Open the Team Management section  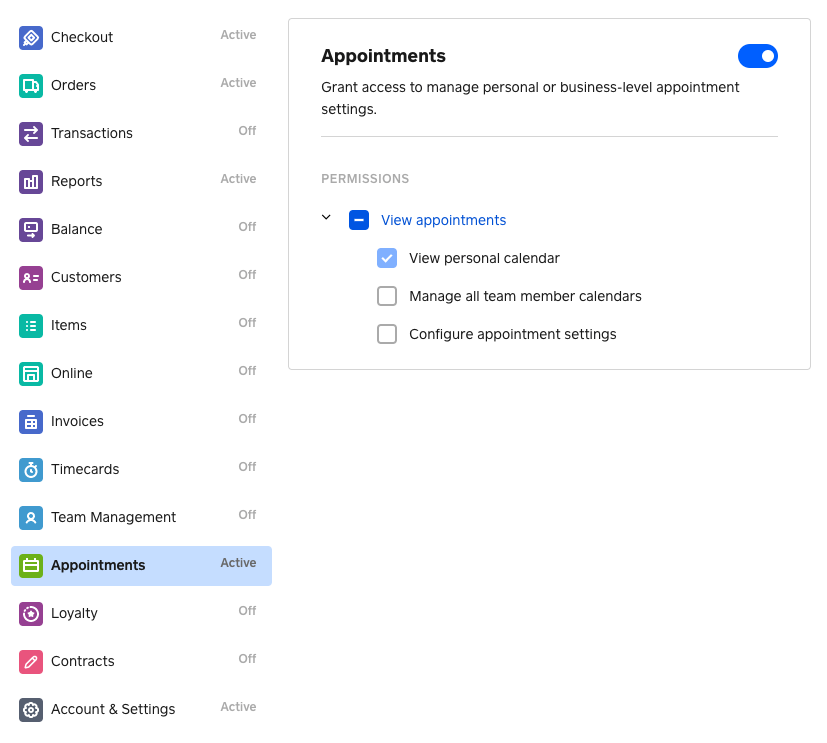click(x=141, y=517)
